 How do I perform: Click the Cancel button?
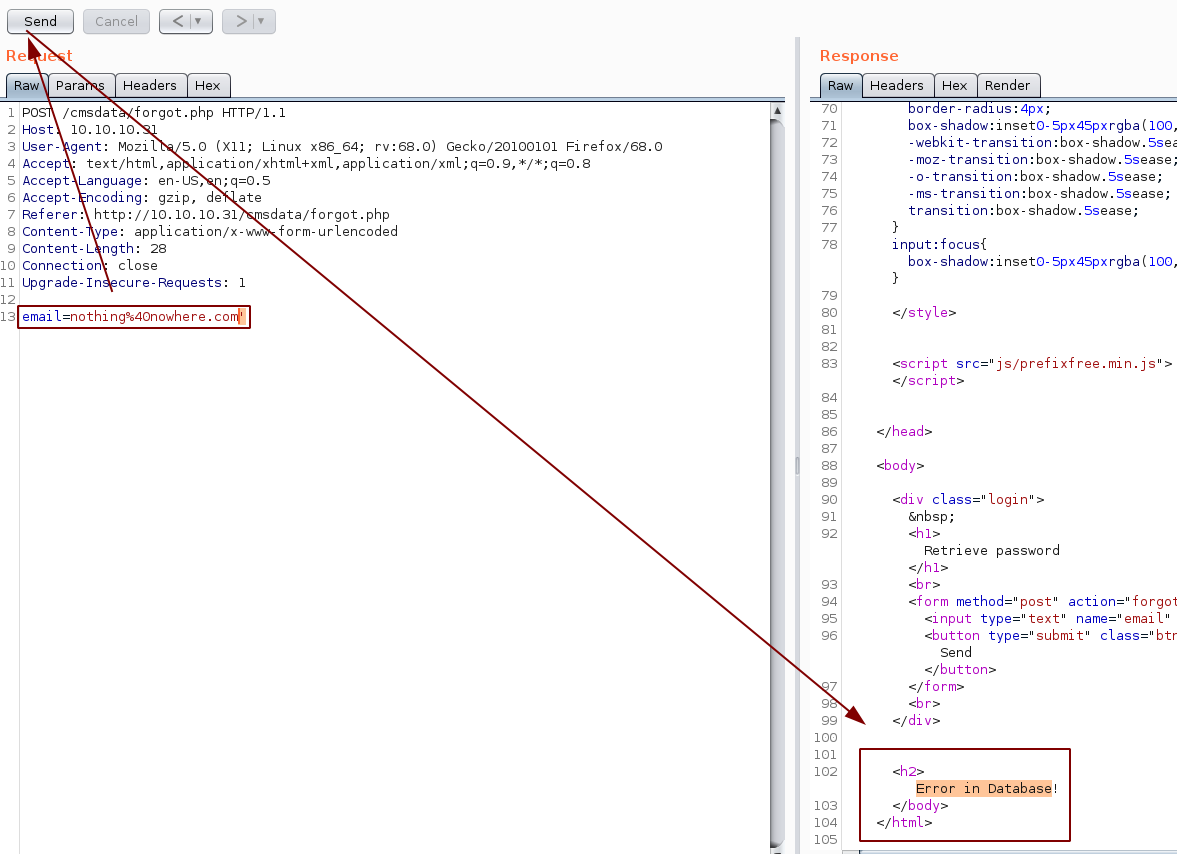116,22
